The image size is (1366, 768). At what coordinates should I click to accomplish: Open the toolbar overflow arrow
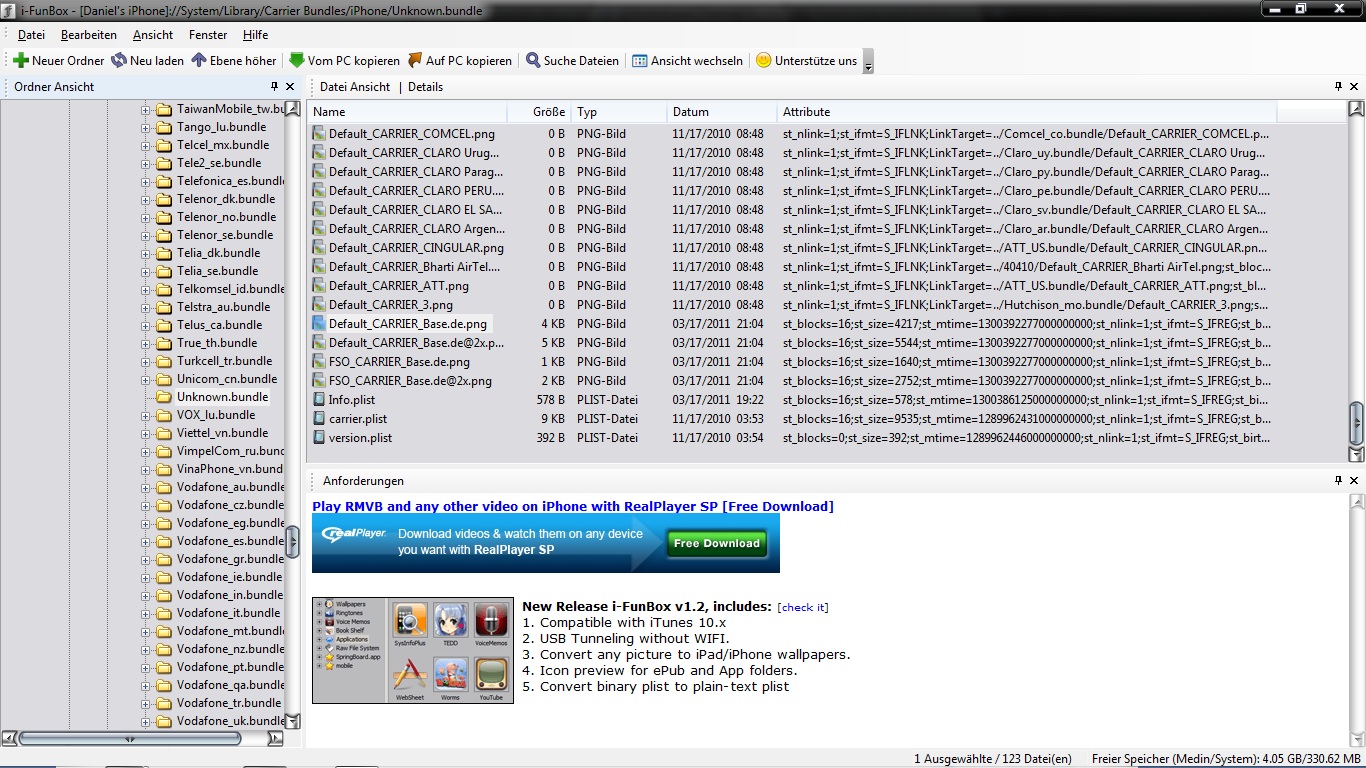point(868,61)
